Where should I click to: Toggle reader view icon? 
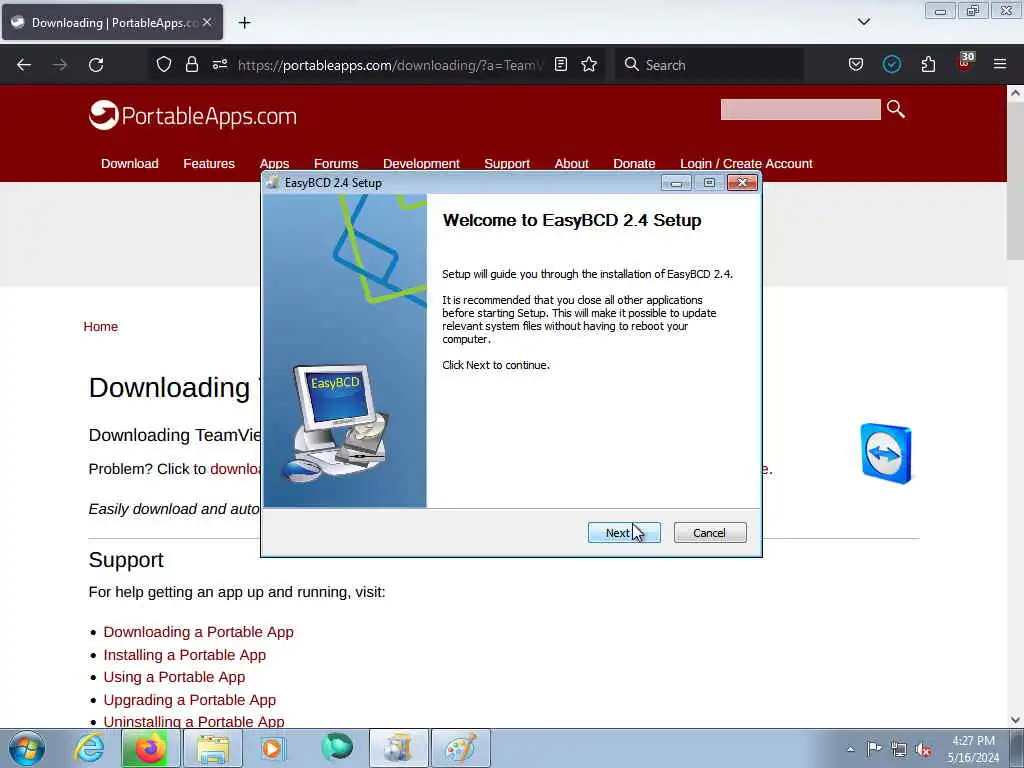[x=560, y=65]
